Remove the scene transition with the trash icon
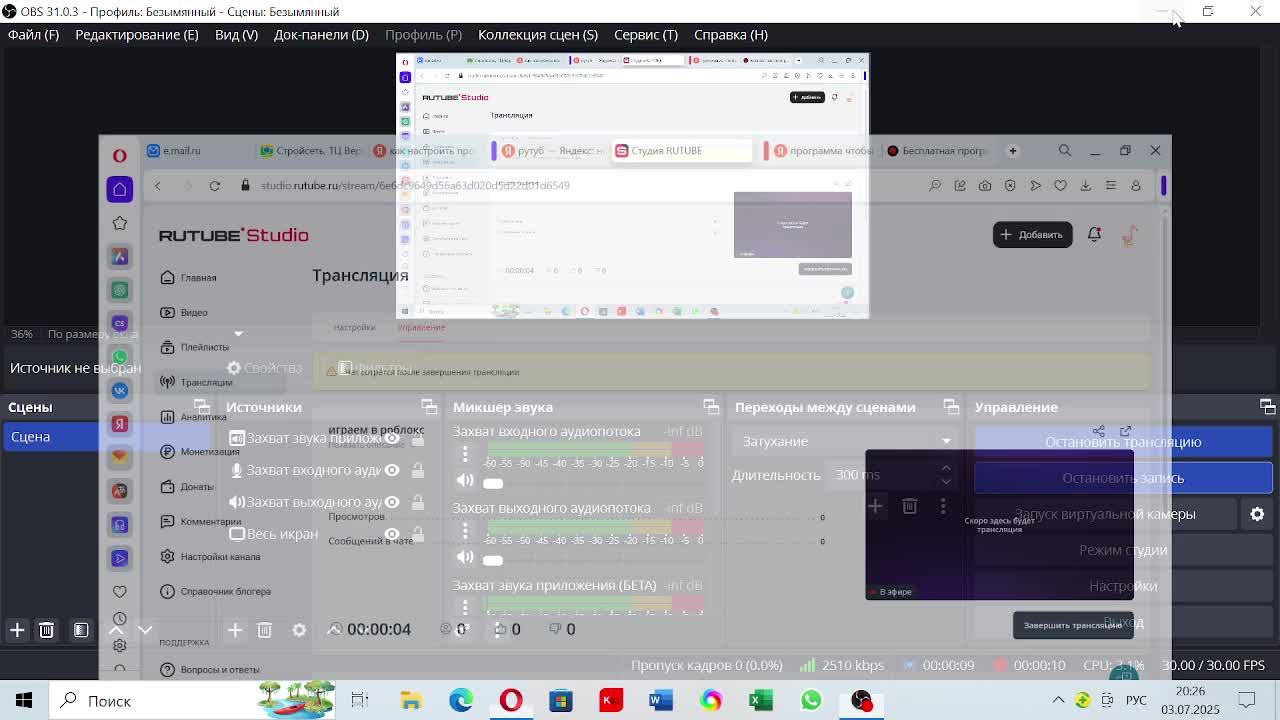This screenshot has width=1280, height=720. [x=909, y=506]
